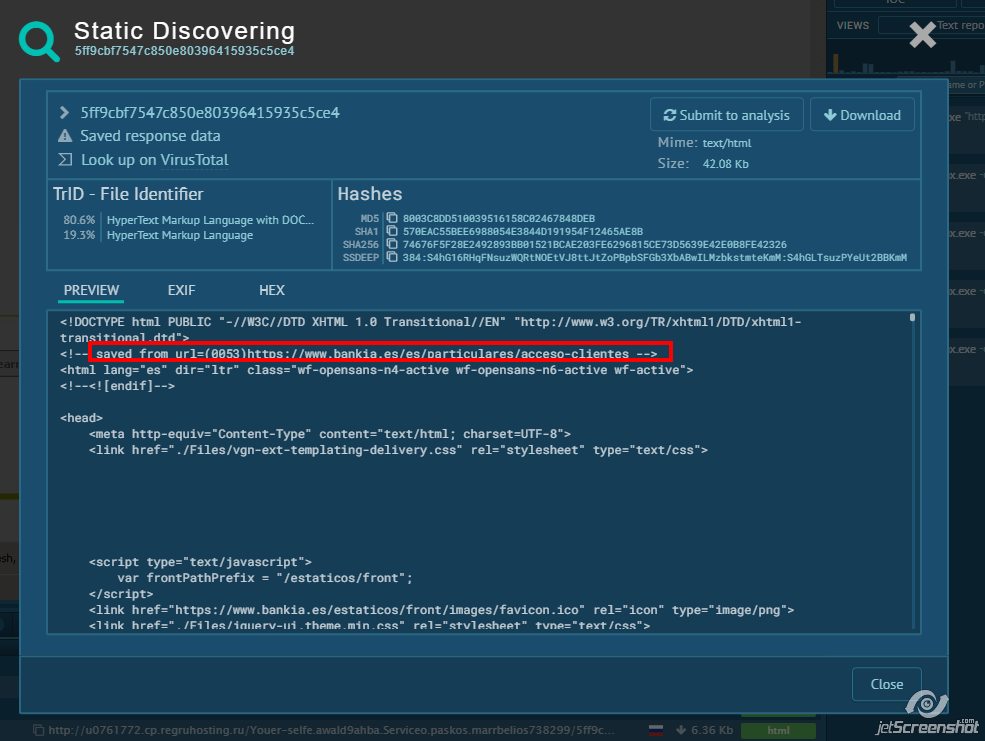
Task: Click the meta http-equiv Content-Type line
Action: [330, 434]
